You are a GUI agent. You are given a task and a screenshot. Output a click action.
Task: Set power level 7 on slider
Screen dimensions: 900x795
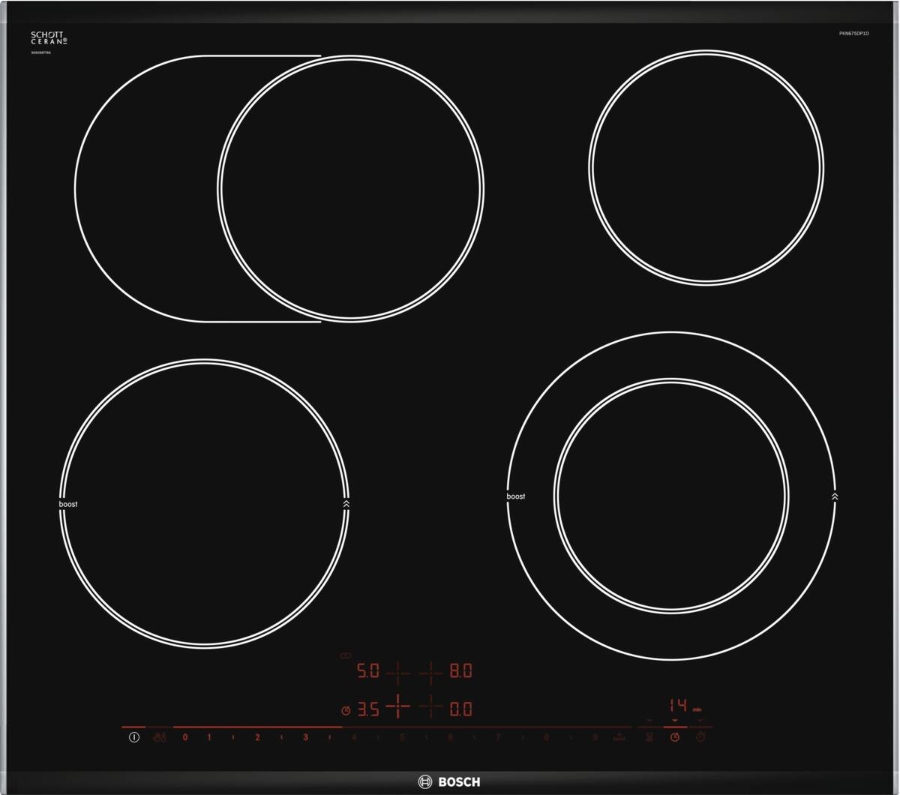tap(499, 738)
